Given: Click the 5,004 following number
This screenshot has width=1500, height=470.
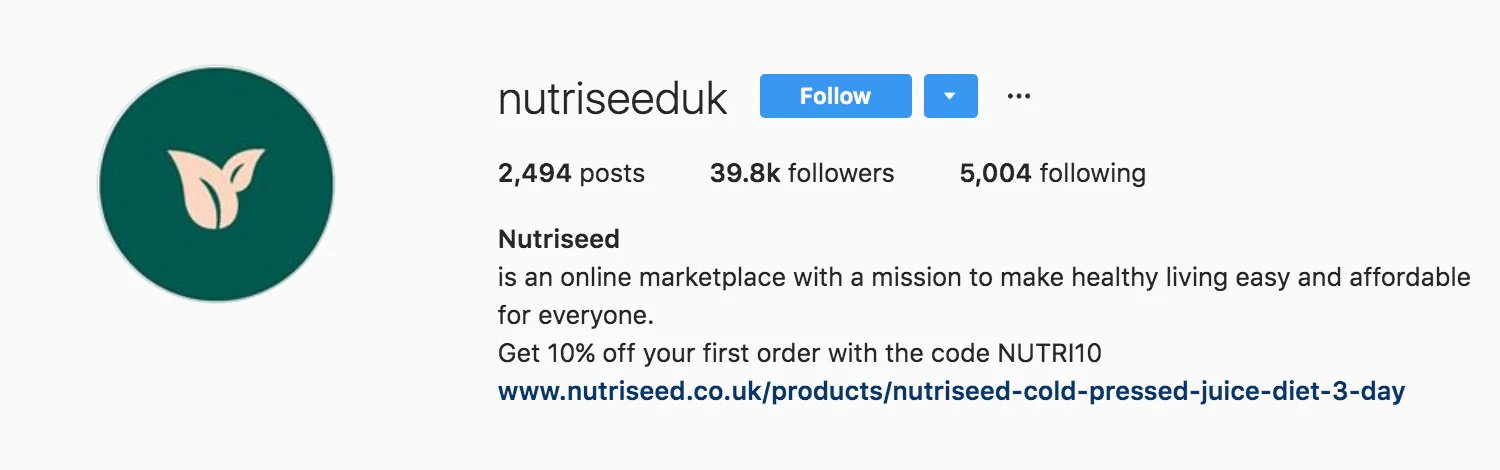Looking at the screenshot, I should (x=995, y=174).
